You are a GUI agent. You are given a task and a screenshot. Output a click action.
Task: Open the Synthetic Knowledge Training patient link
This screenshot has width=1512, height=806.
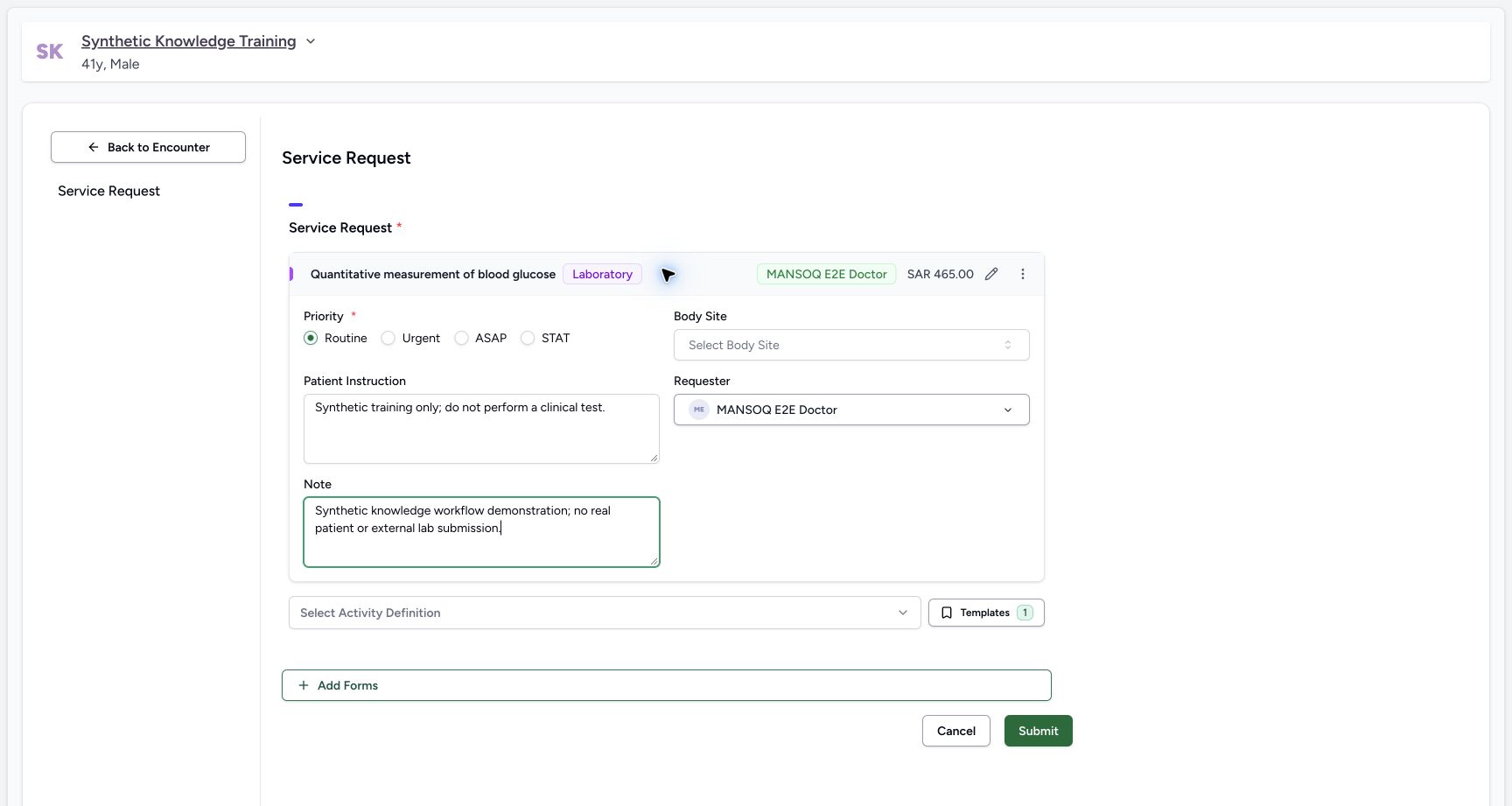tap(189, 41)
